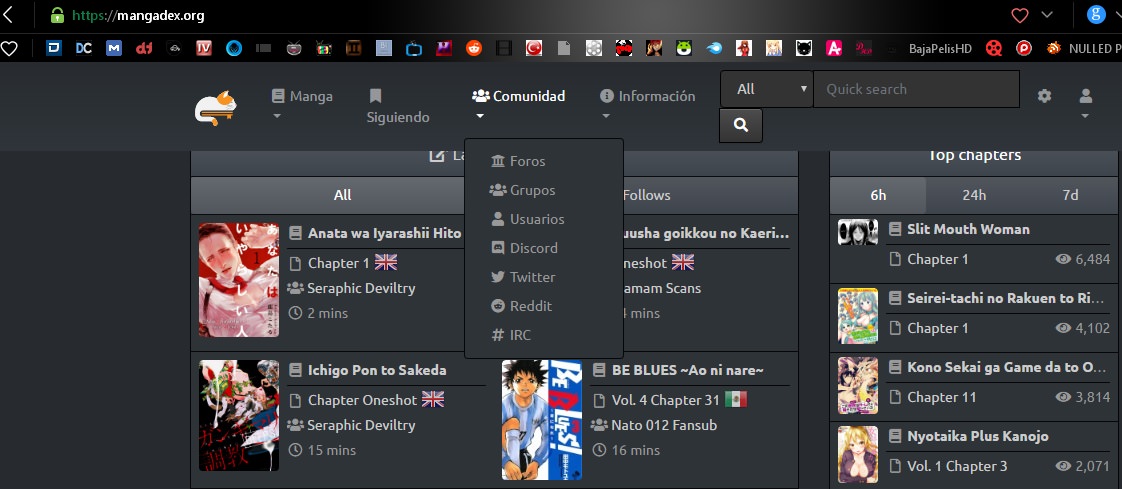The image size is (1122, 489).
Task: Open the settings gear icon
Action: (1044, 96)
